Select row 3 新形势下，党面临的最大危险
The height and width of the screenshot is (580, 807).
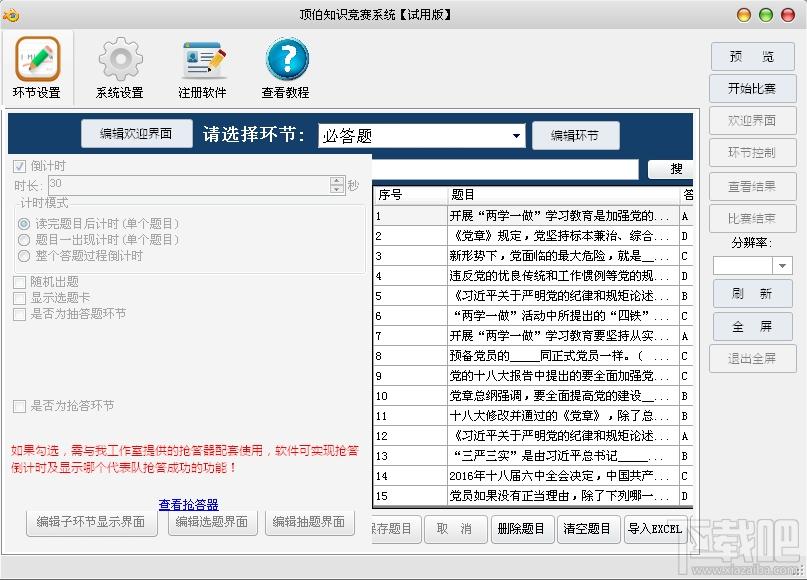(533, 256)
